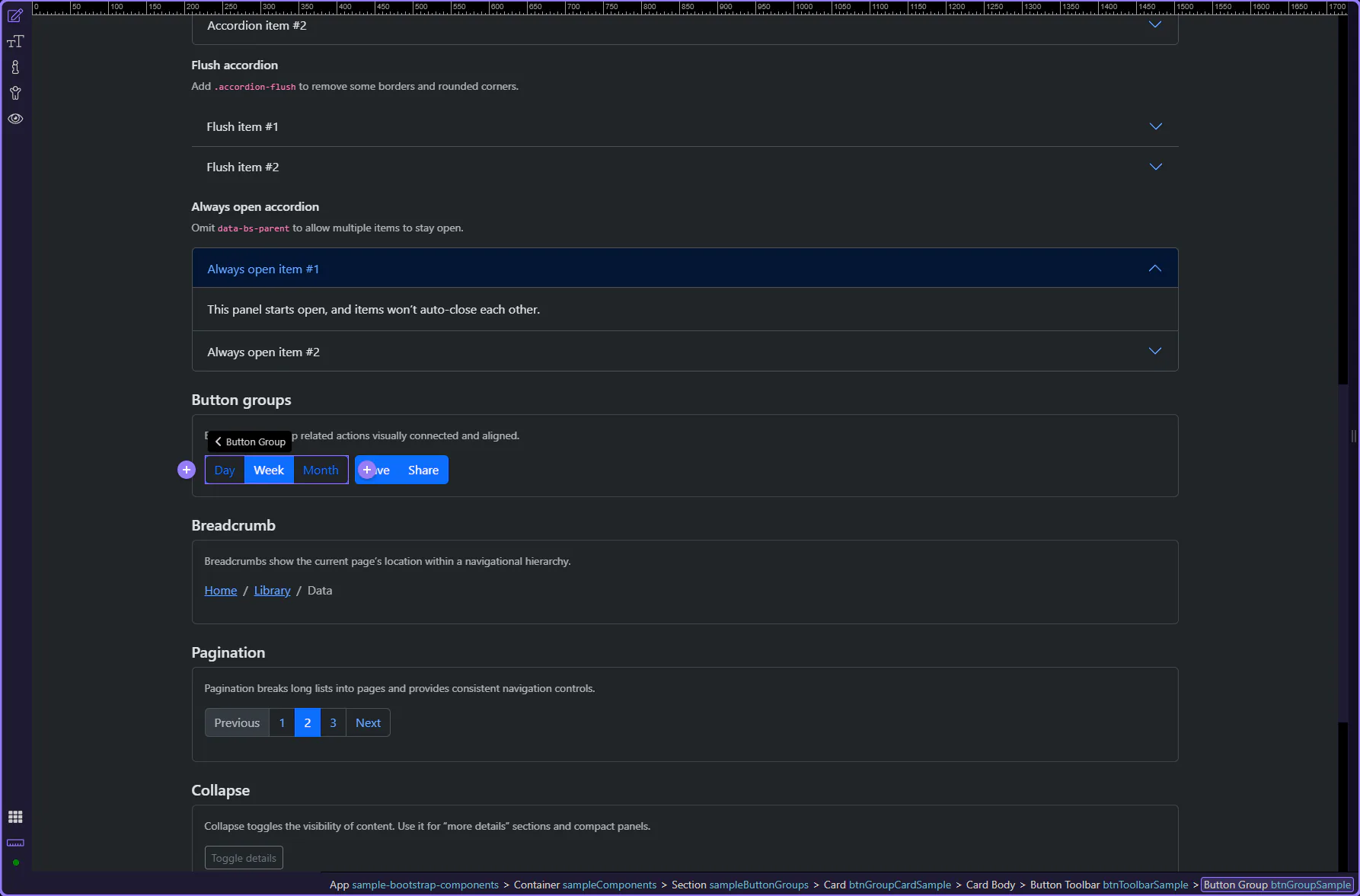This screenshot has height=896, width=1360.
Task: Click the purple plus left of Day button
Action: (187, 470)
